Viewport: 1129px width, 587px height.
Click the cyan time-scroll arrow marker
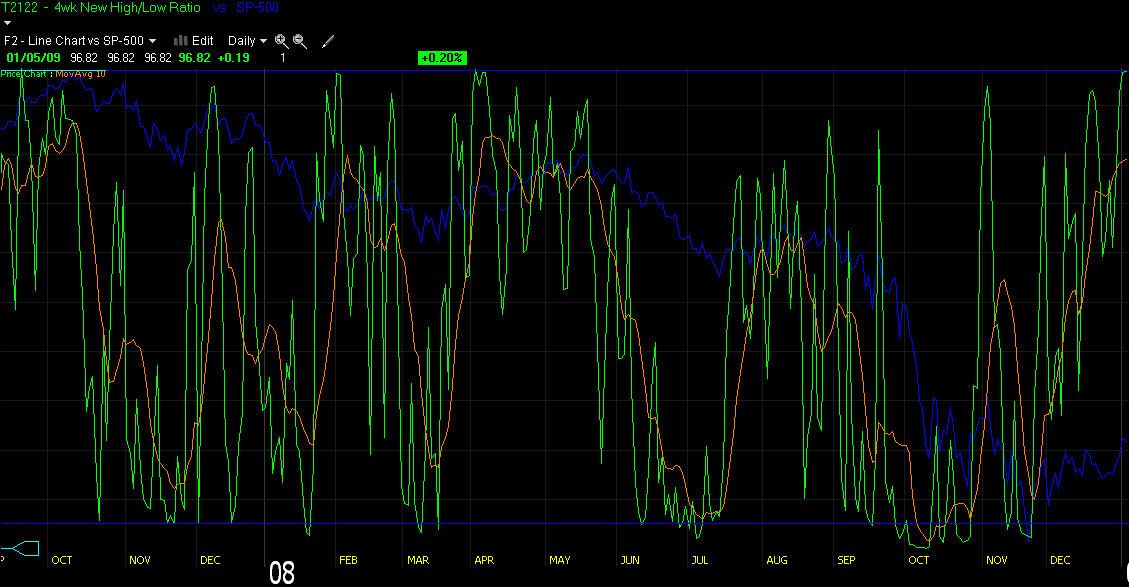[20, 549]
